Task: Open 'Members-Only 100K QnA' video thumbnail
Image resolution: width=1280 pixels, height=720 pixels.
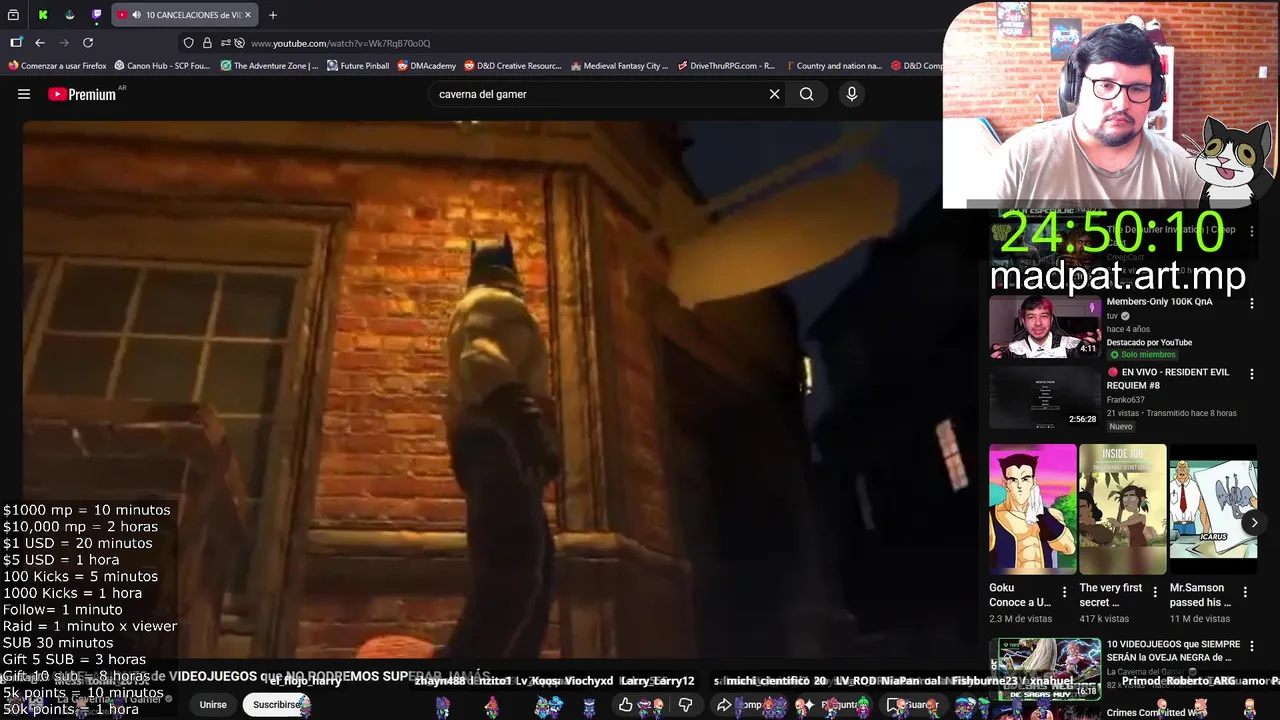Action: point(1045,327)
